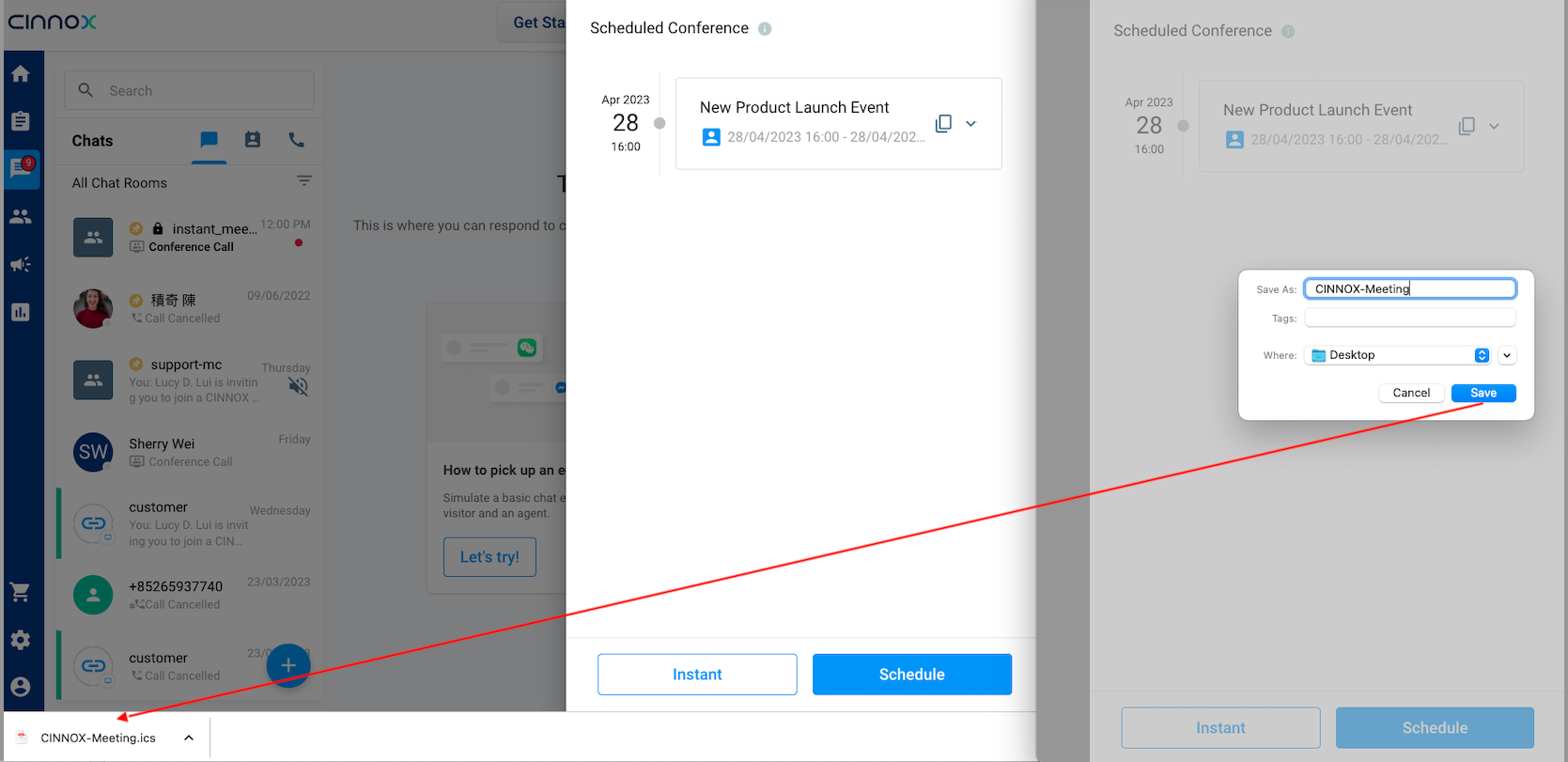Click the Save As filename field
Screen dimensions: 1568x762
1409,288
